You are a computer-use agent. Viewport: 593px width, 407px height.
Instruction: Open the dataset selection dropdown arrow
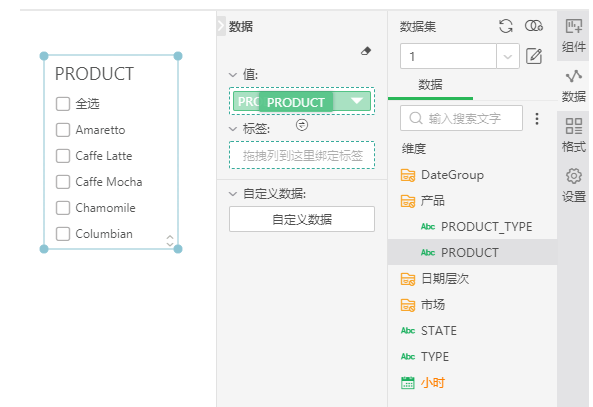508,56
